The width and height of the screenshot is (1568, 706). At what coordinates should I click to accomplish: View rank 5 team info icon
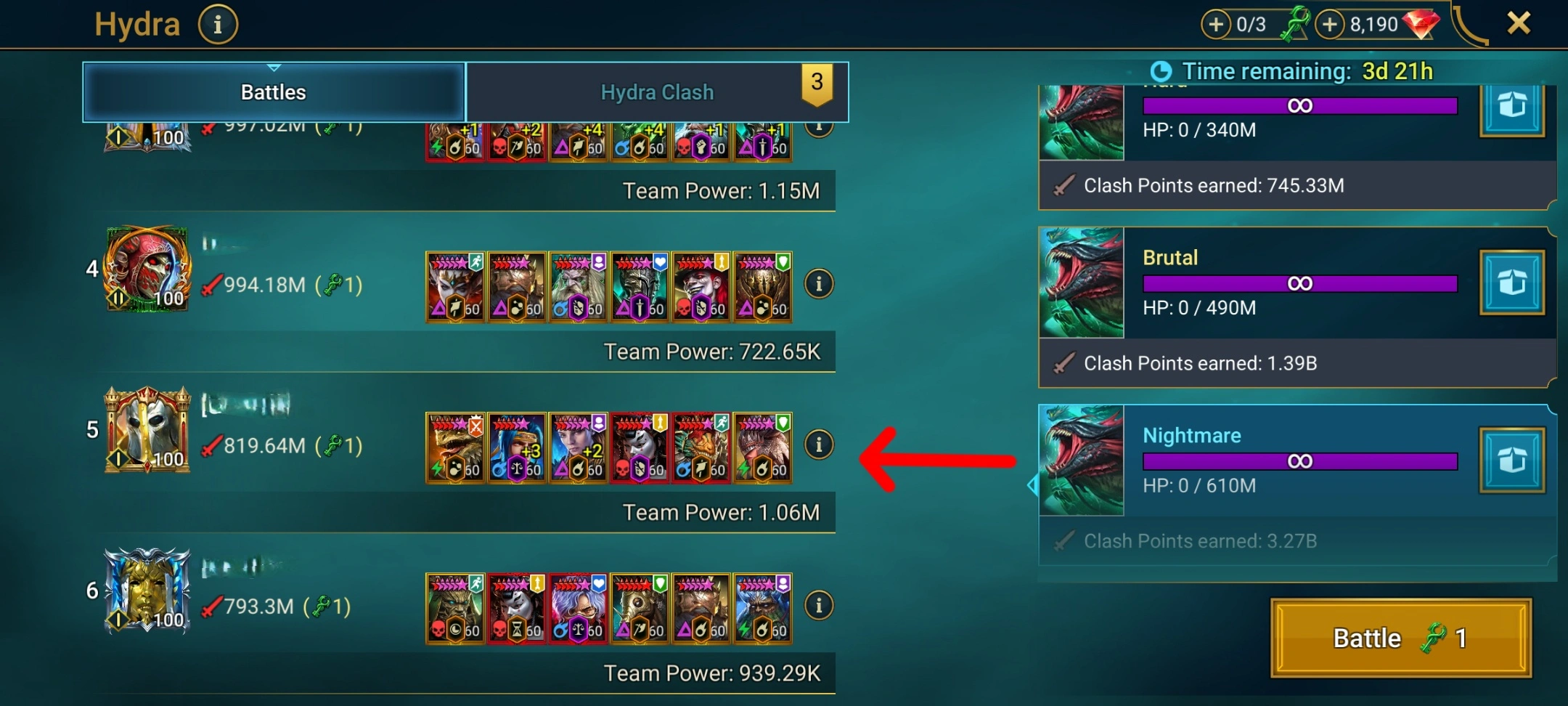point(819,445)
